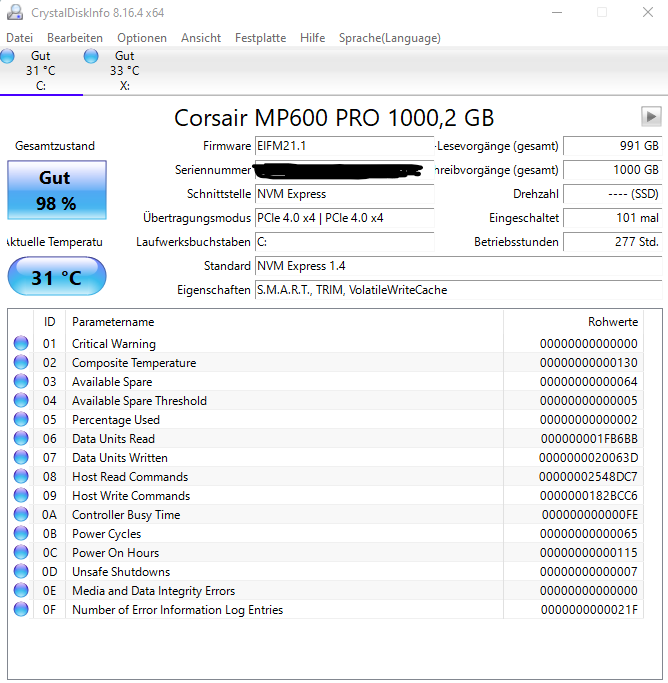The width and height of the screenshot is (668, 683).
Task: Click the blue status orb of X: drive tab
Action: [x=91, y=56]
